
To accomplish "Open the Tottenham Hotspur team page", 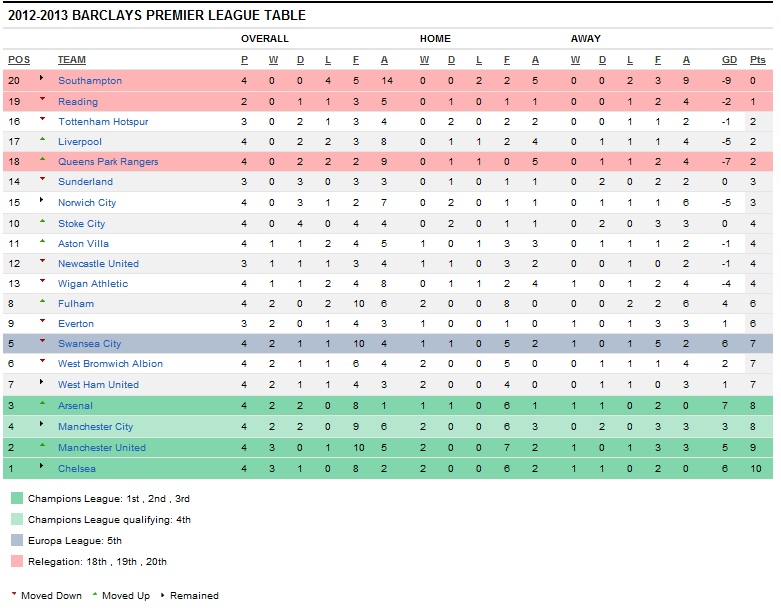I will point(103,122).
